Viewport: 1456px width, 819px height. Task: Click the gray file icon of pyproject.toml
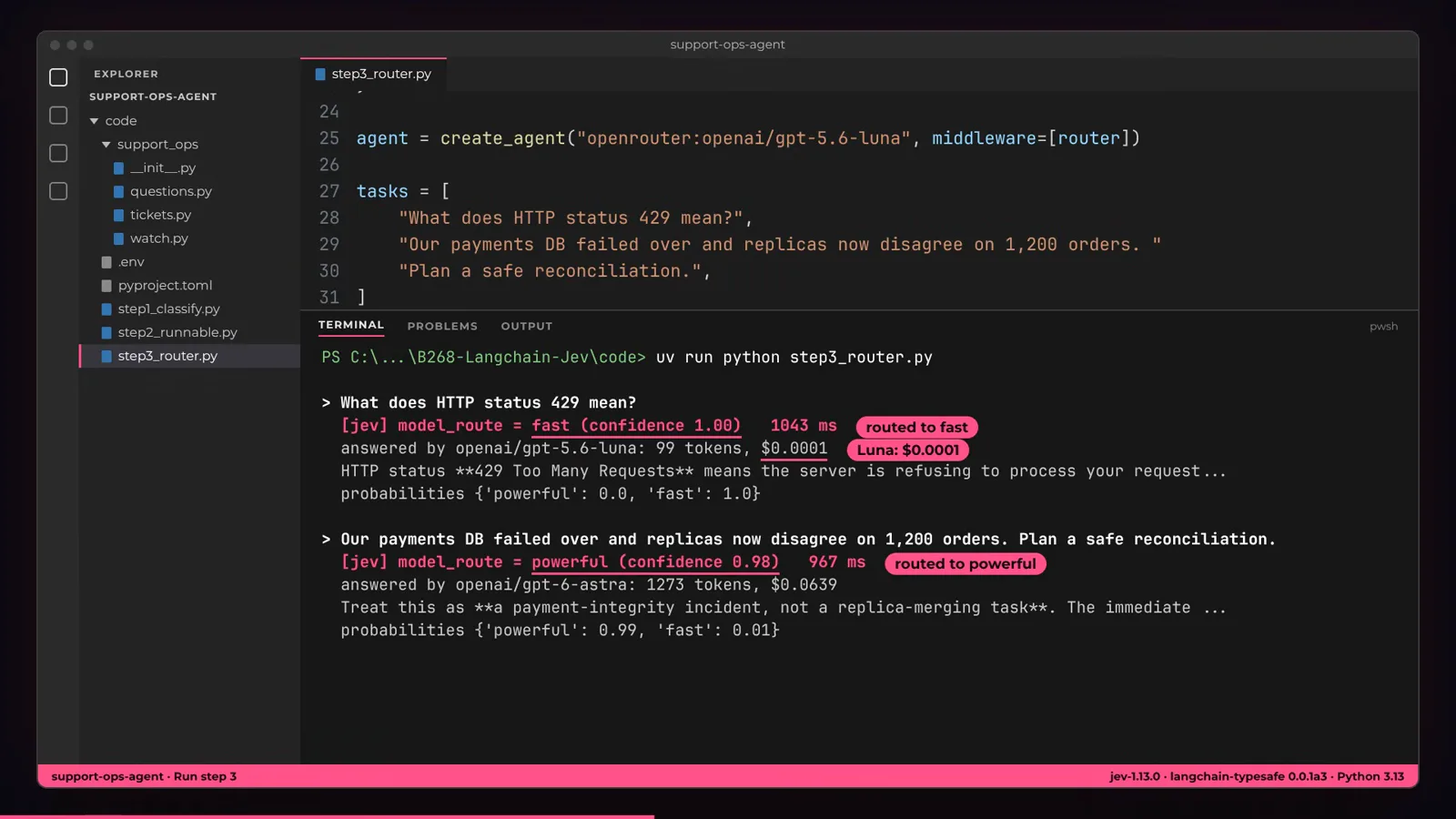106,286
